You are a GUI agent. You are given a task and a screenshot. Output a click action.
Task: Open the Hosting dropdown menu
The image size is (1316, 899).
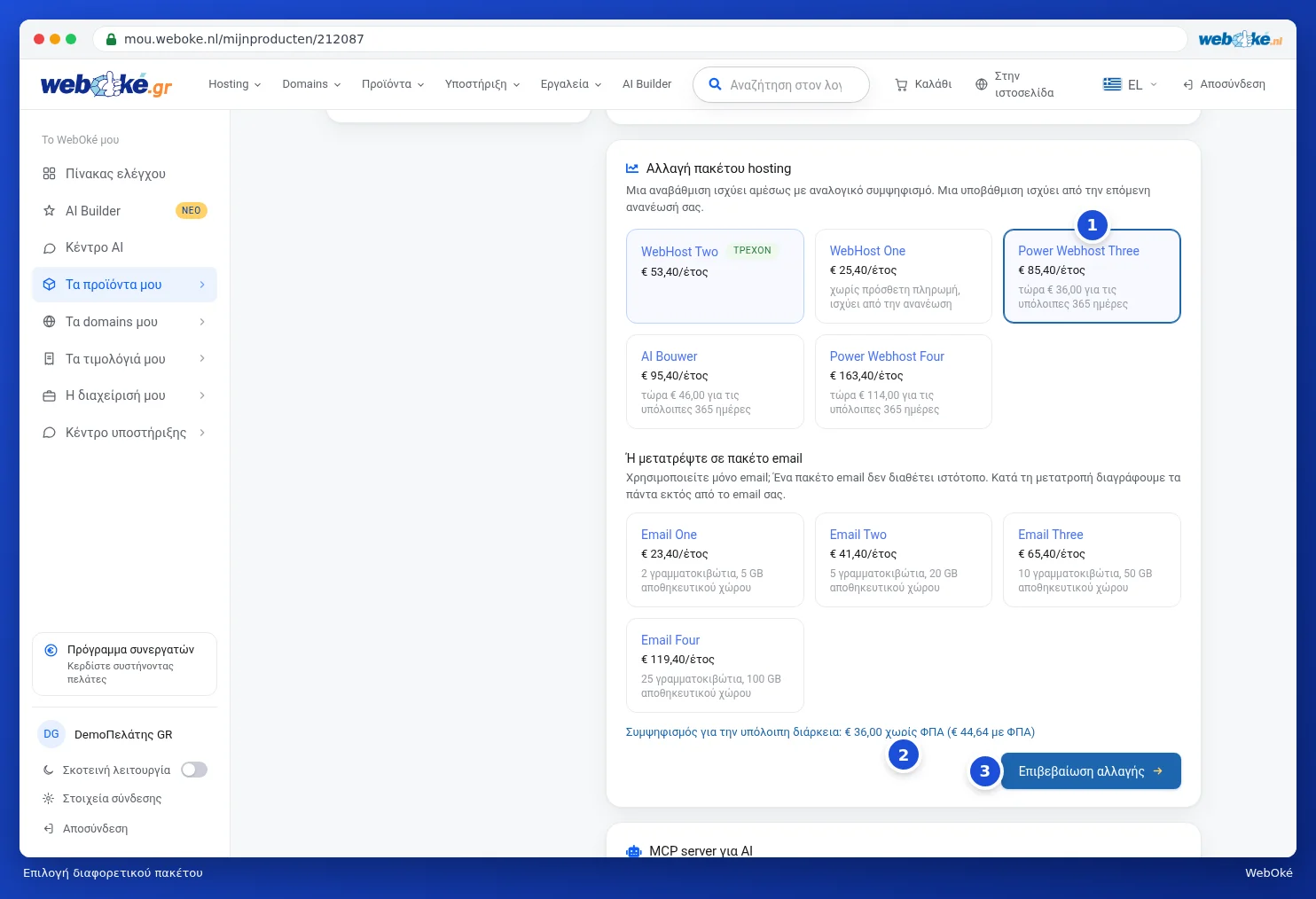point(235,84)
